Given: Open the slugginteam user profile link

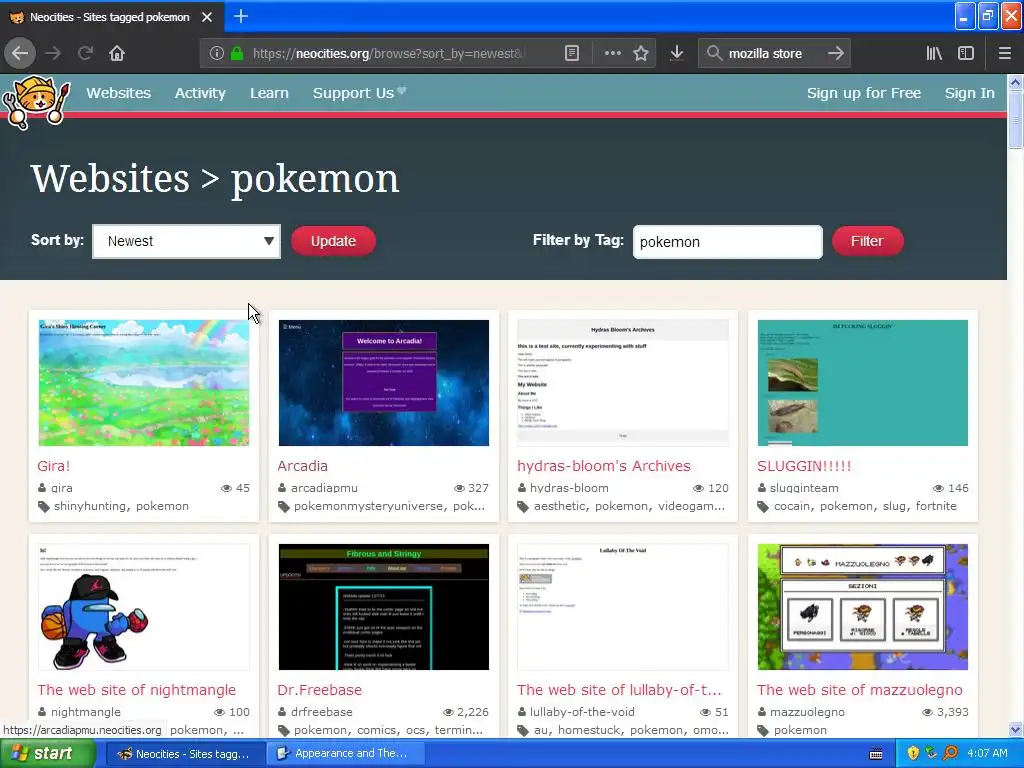Looking at the screenshot, I should [x=804, y=488].
